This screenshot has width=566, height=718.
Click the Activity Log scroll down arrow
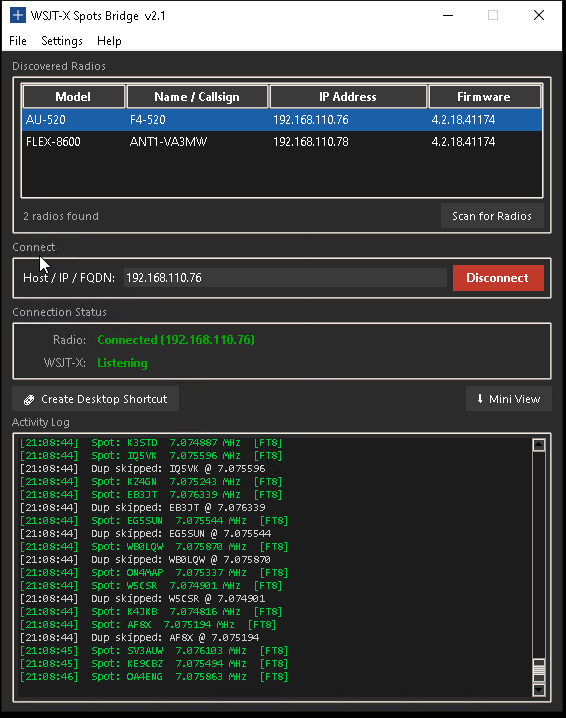(x=539, y=689)
